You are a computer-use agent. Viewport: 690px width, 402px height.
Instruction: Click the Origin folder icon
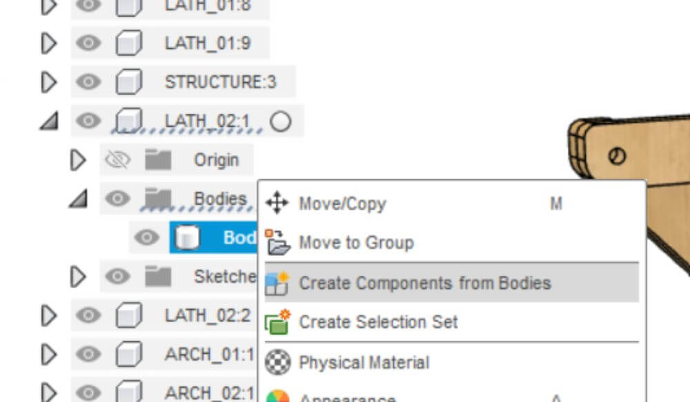158,160
